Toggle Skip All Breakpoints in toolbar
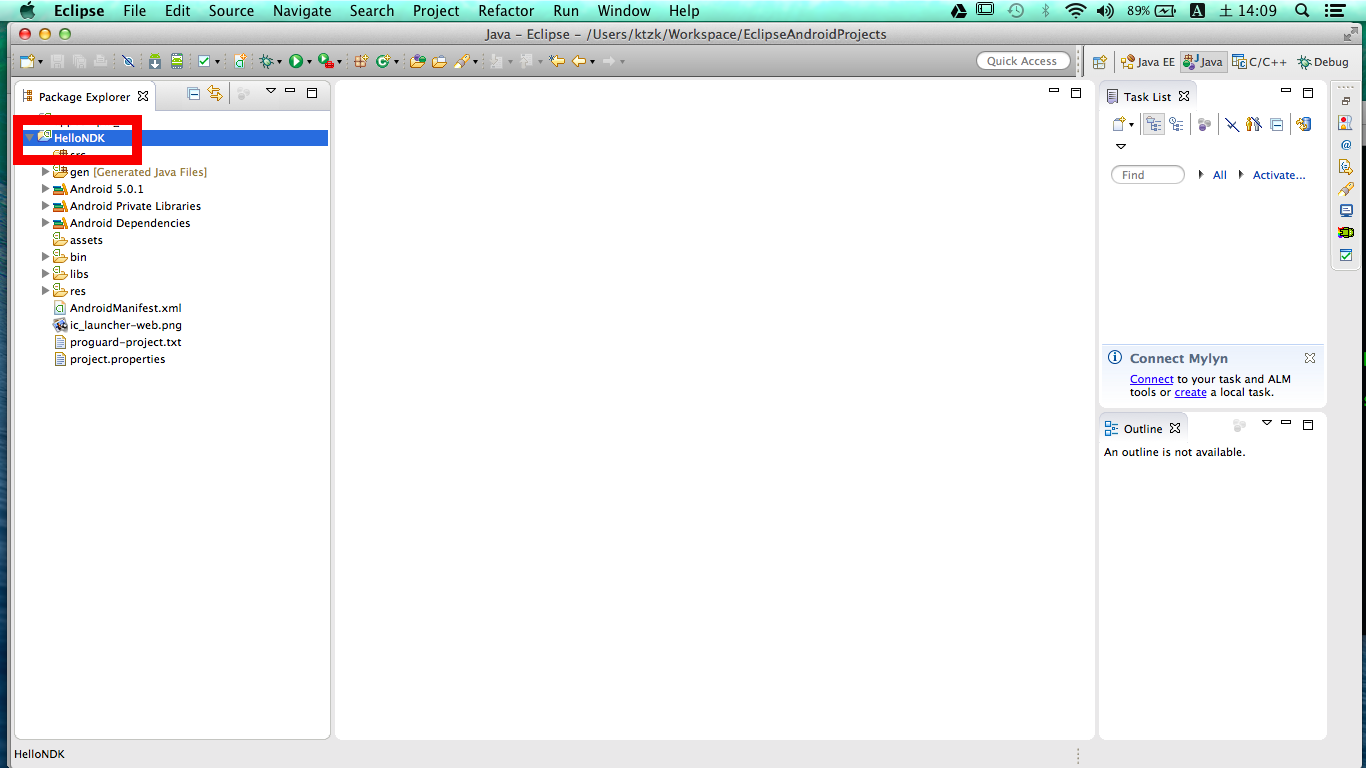The height and width of the screenshot is (768, 1366). (128, 61)
